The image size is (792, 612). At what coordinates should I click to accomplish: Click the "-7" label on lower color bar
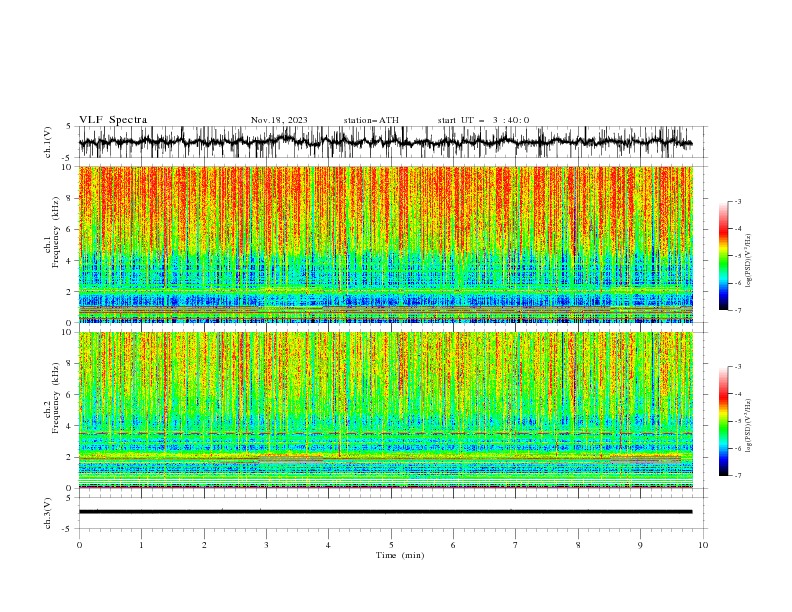tap(737, 475)
